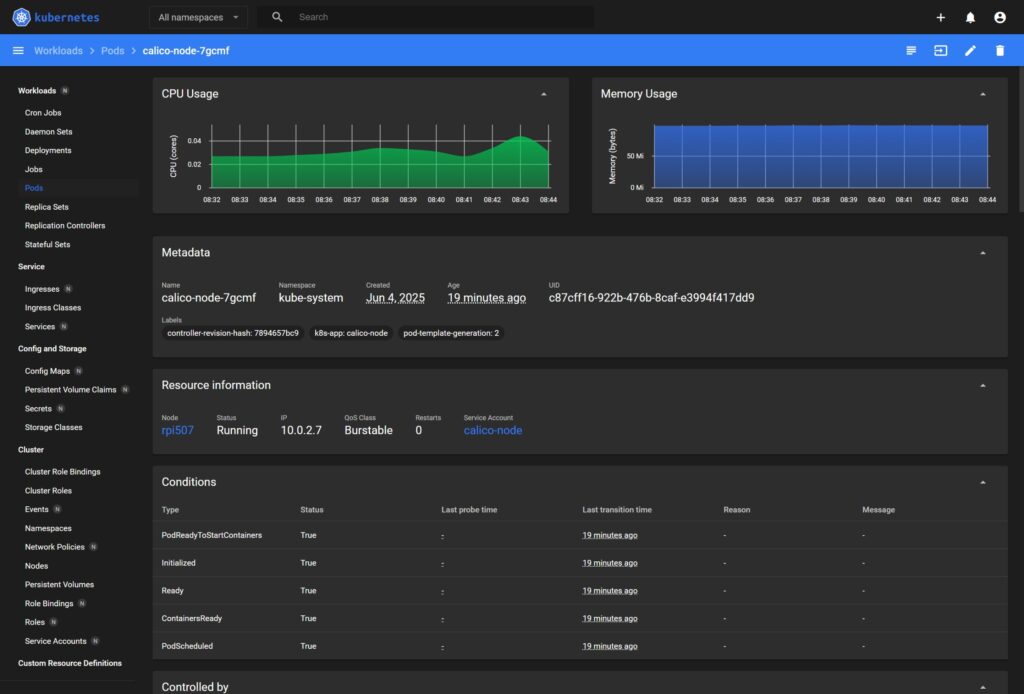Click the pod-template-generation: 2 label chip
This screenshot has width=1024, height=694.
[x=451, y=333]
